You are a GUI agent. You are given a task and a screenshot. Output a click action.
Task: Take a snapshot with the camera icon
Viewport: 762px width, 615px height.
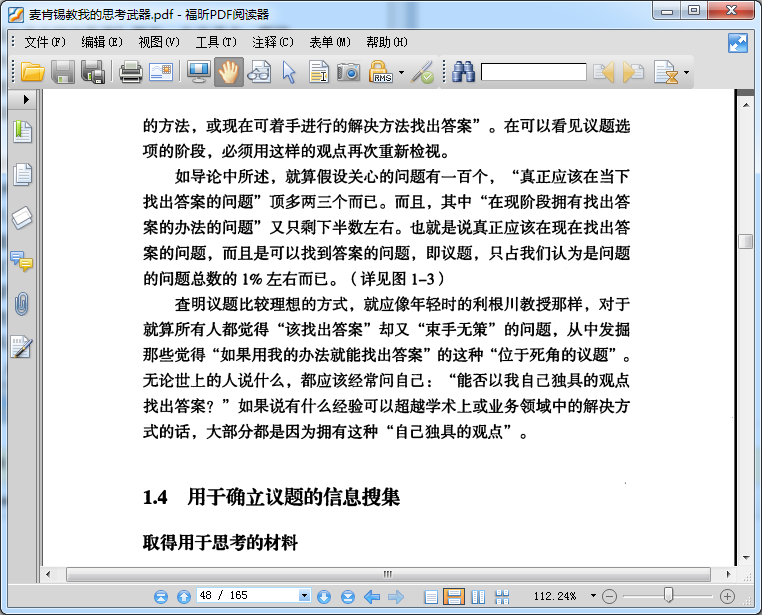[x=349, y=72]
